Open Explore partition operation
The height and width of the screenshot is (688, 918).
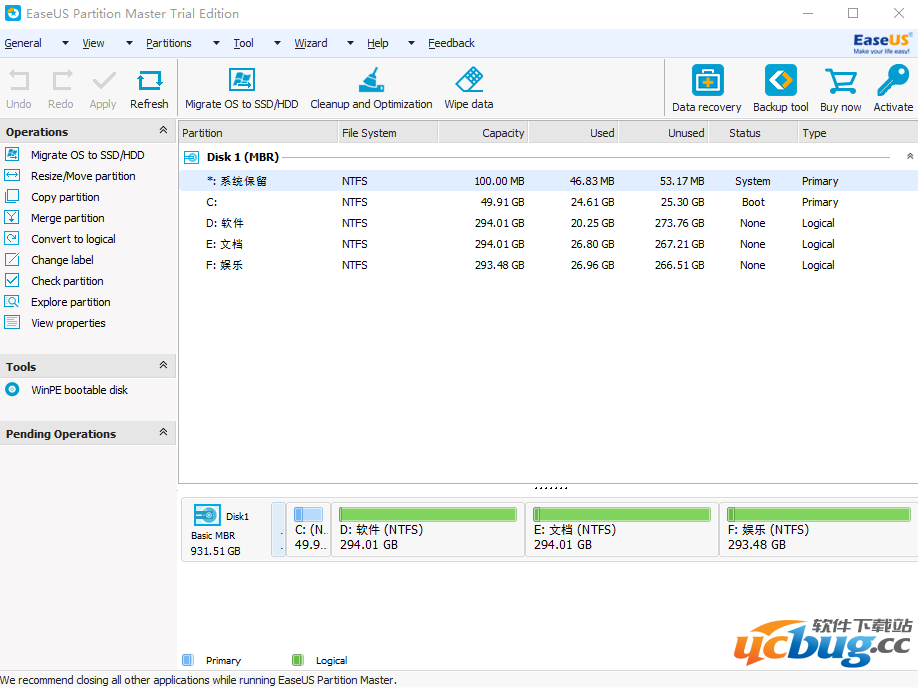[x=70, y=302]
